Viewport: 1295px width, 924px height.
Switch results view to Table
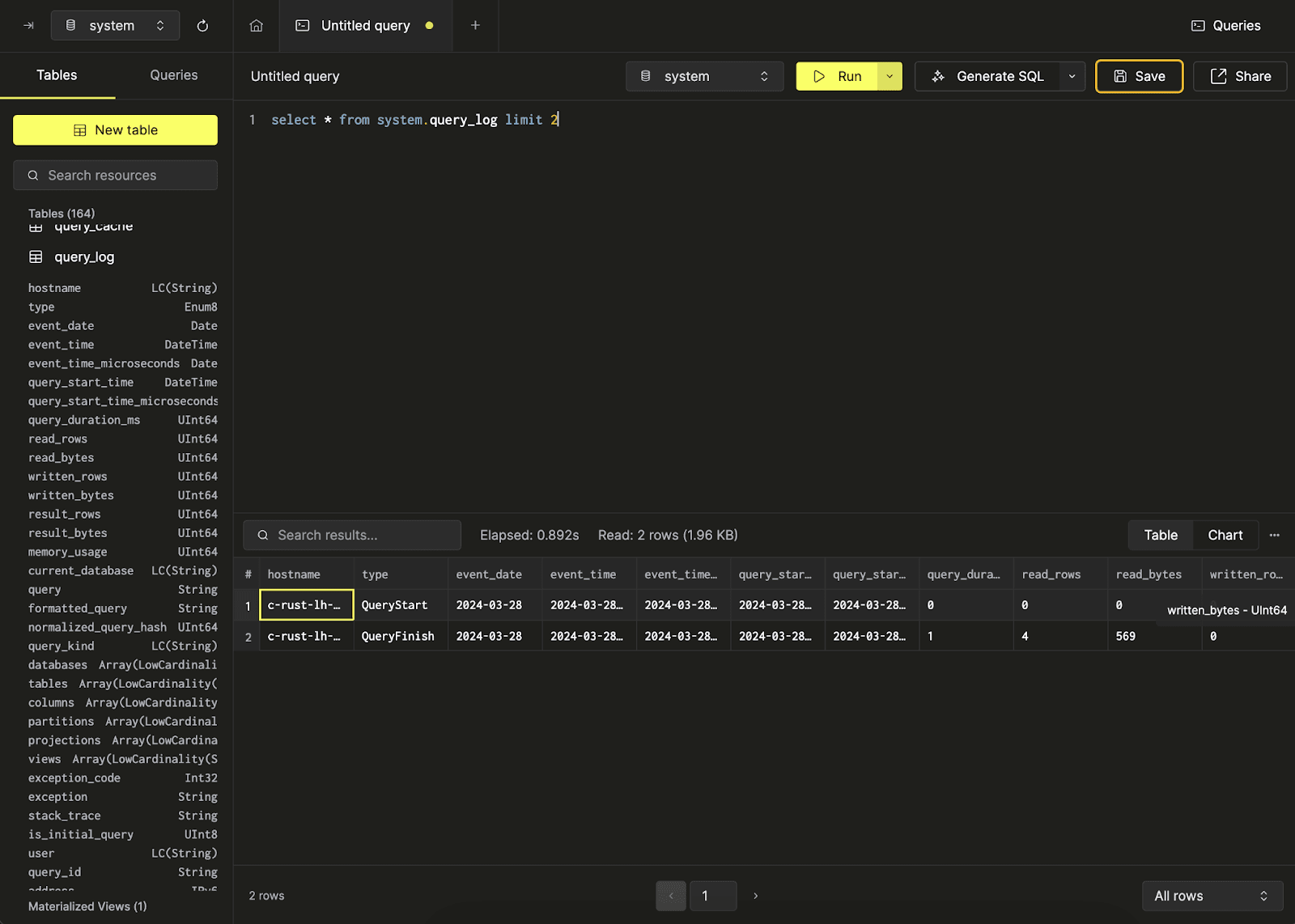click(1160, 535)
